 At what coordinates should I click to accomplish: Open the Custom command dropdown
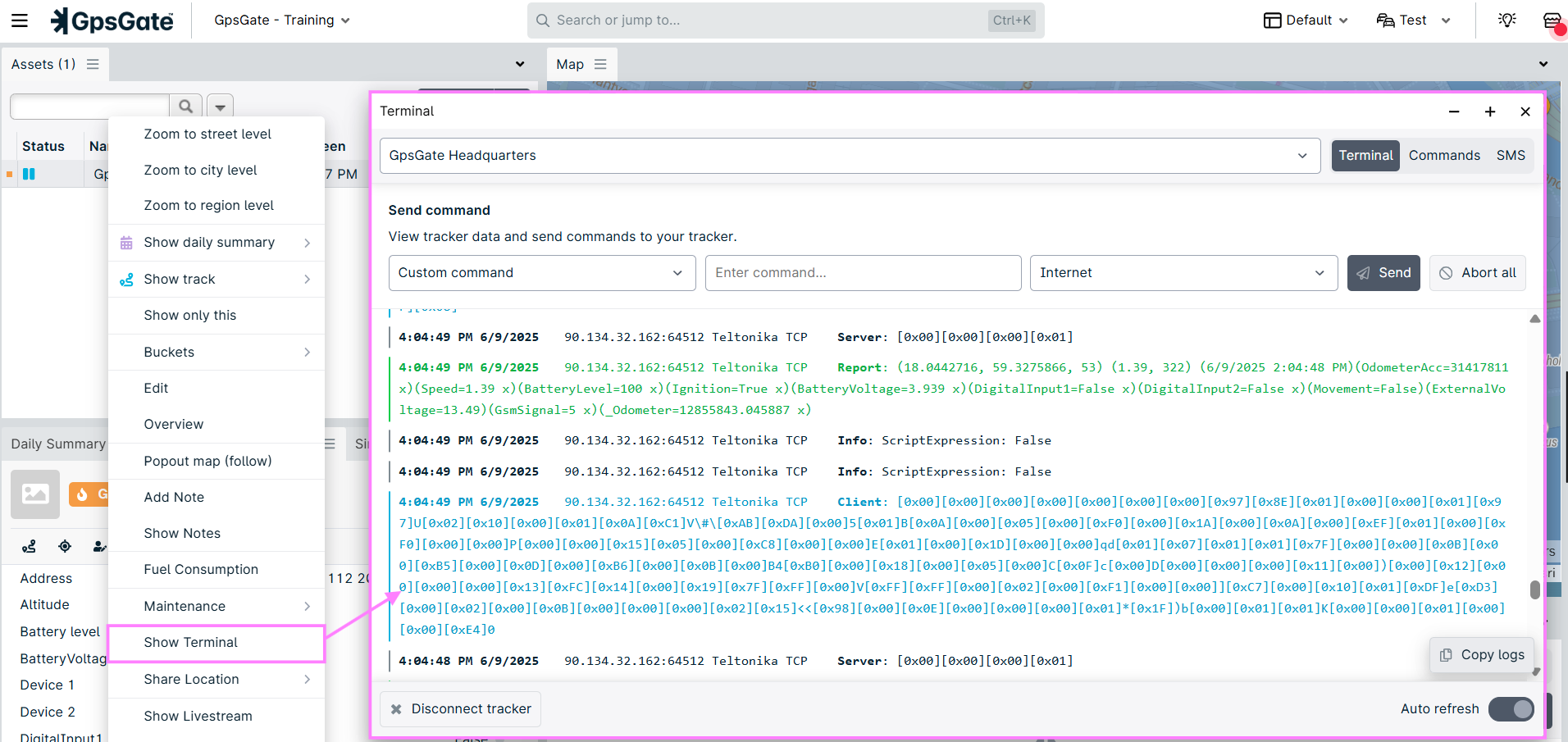542,273
